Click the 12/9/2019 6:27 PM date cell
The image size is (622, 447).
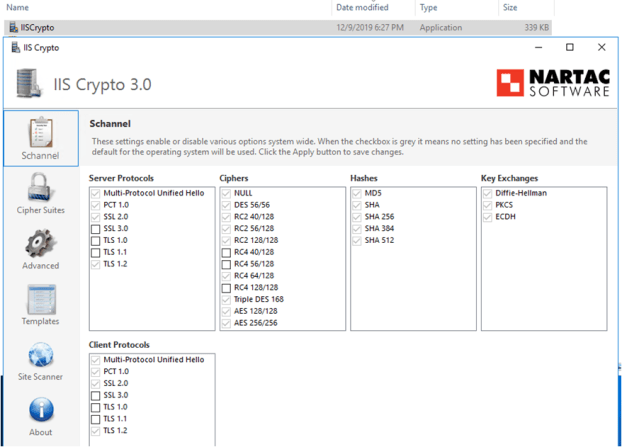pyautogui.click(x=370, y=27)
